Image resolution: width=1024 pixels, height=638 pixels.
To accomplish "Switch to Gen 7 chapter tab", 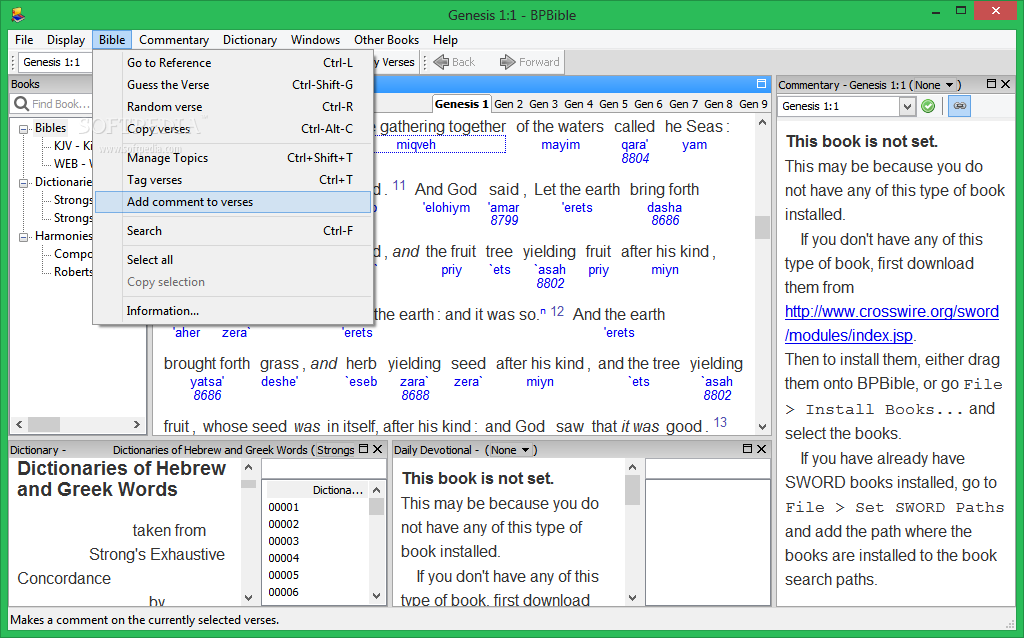I will coord(683,104).
